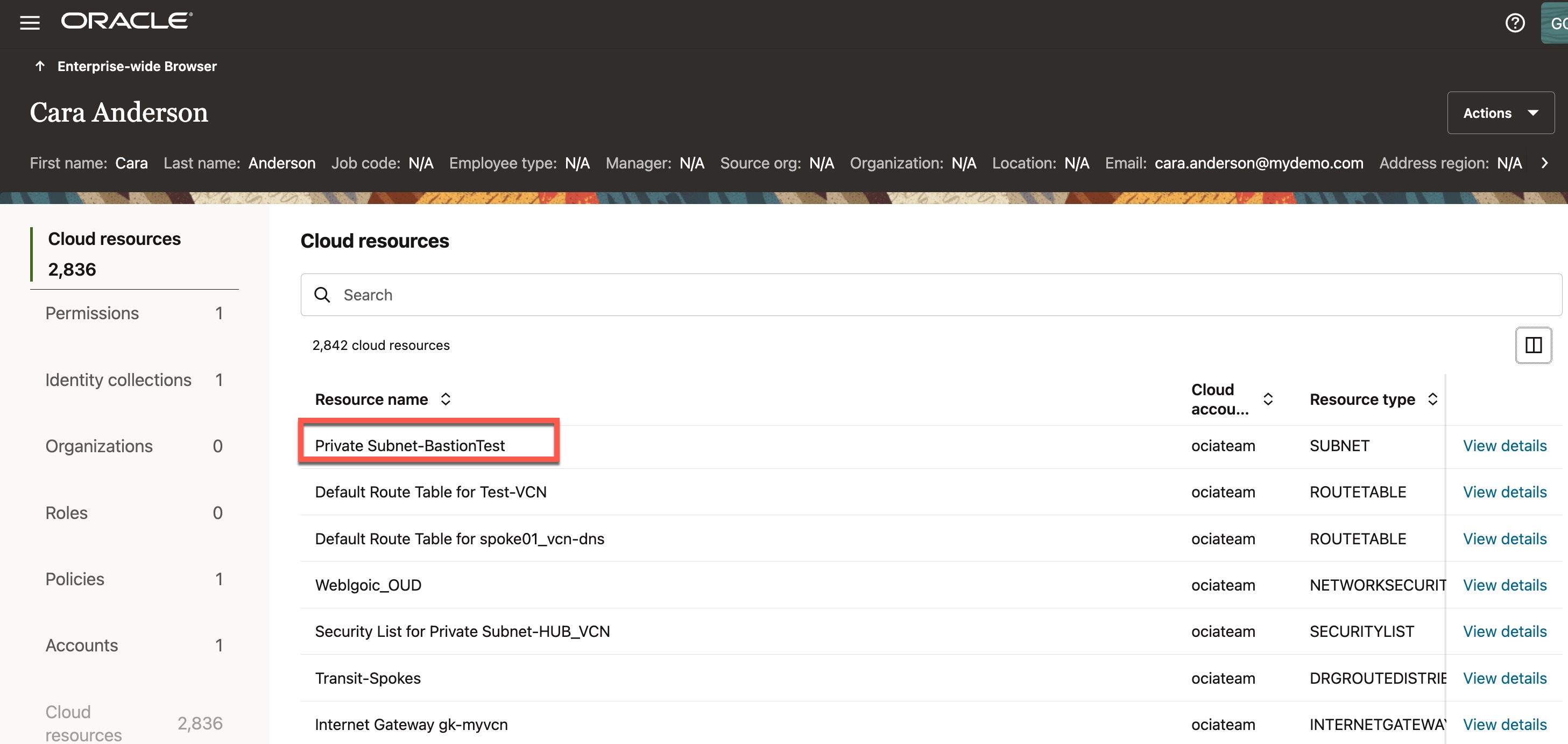The image size is (1568, 744).
Task: Go back via Enterprise-wide Browser arrow
Action: click(40, 66)
